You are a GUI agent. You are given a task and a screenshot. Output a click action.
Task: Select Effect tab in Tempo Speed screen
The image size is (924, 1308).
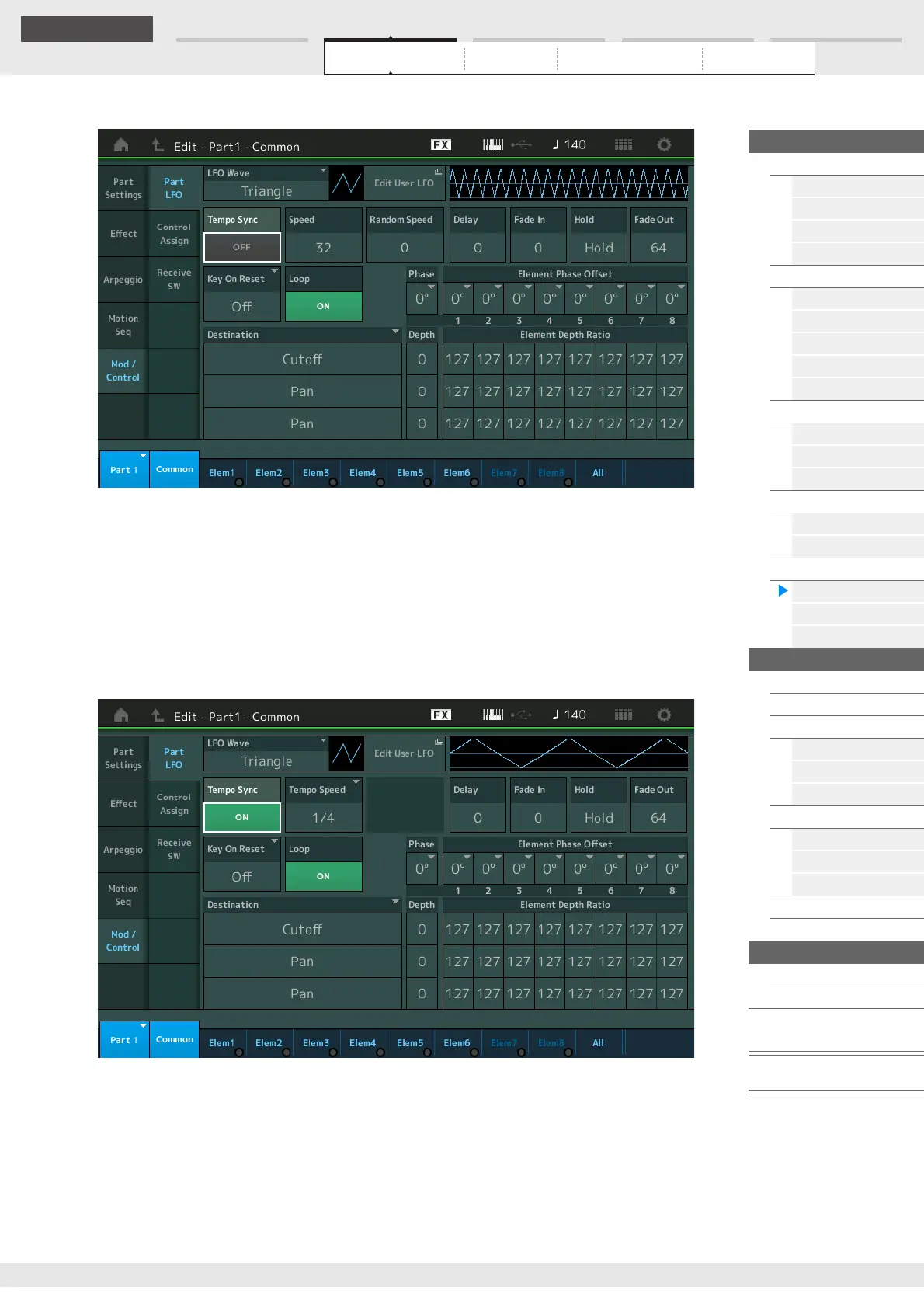(123, 804)
